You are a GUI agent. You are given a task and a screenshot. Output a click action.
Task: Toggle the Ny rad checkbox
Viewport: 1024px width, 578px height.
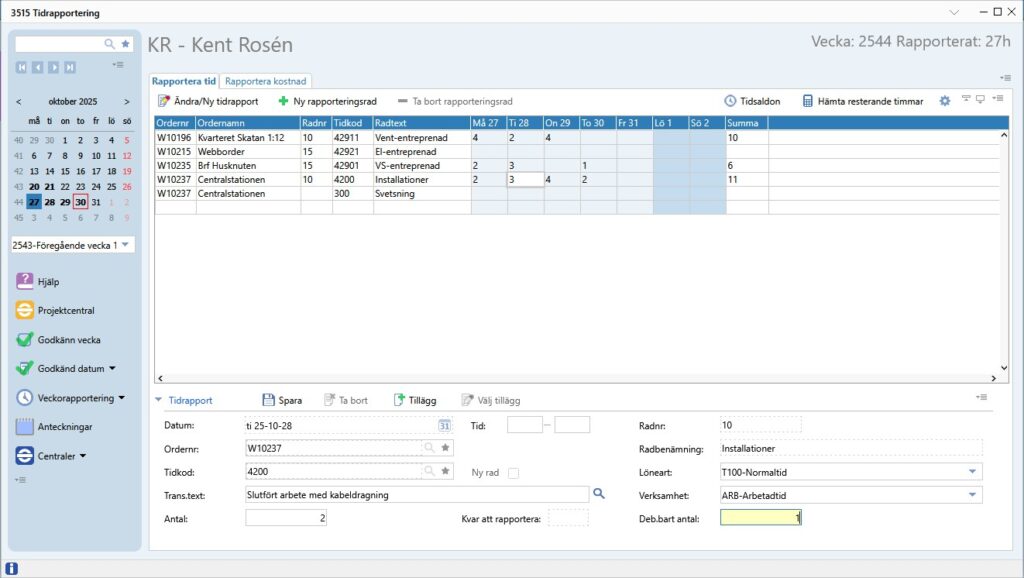coord(513,472)
